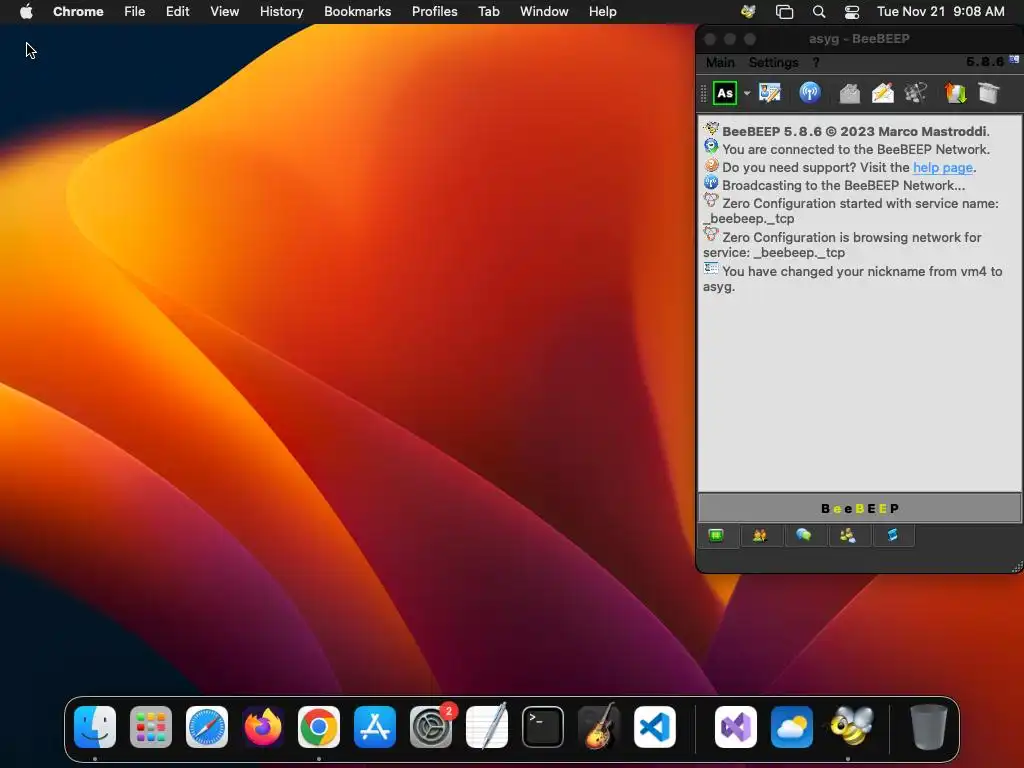Click the gray open-envelope message icon
The image size is (1024, 768).
point(849,93)
